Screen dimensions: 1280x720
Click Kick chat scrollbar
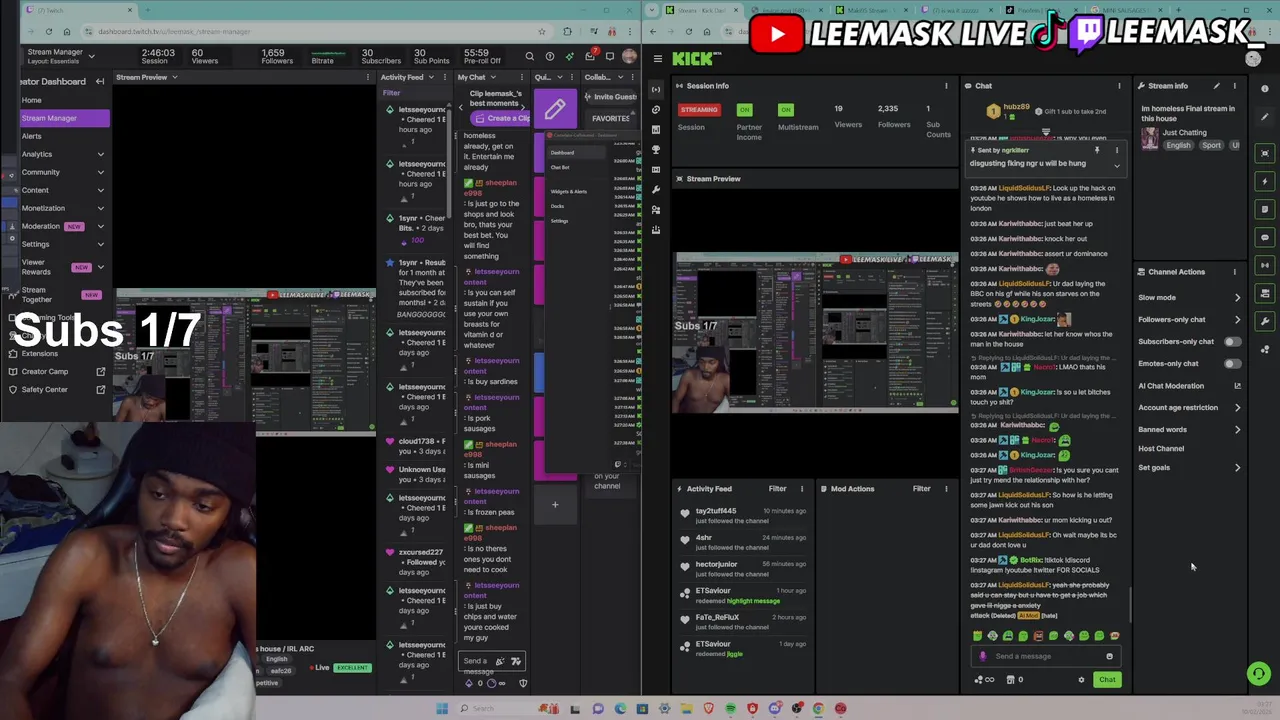(1131, 605)
